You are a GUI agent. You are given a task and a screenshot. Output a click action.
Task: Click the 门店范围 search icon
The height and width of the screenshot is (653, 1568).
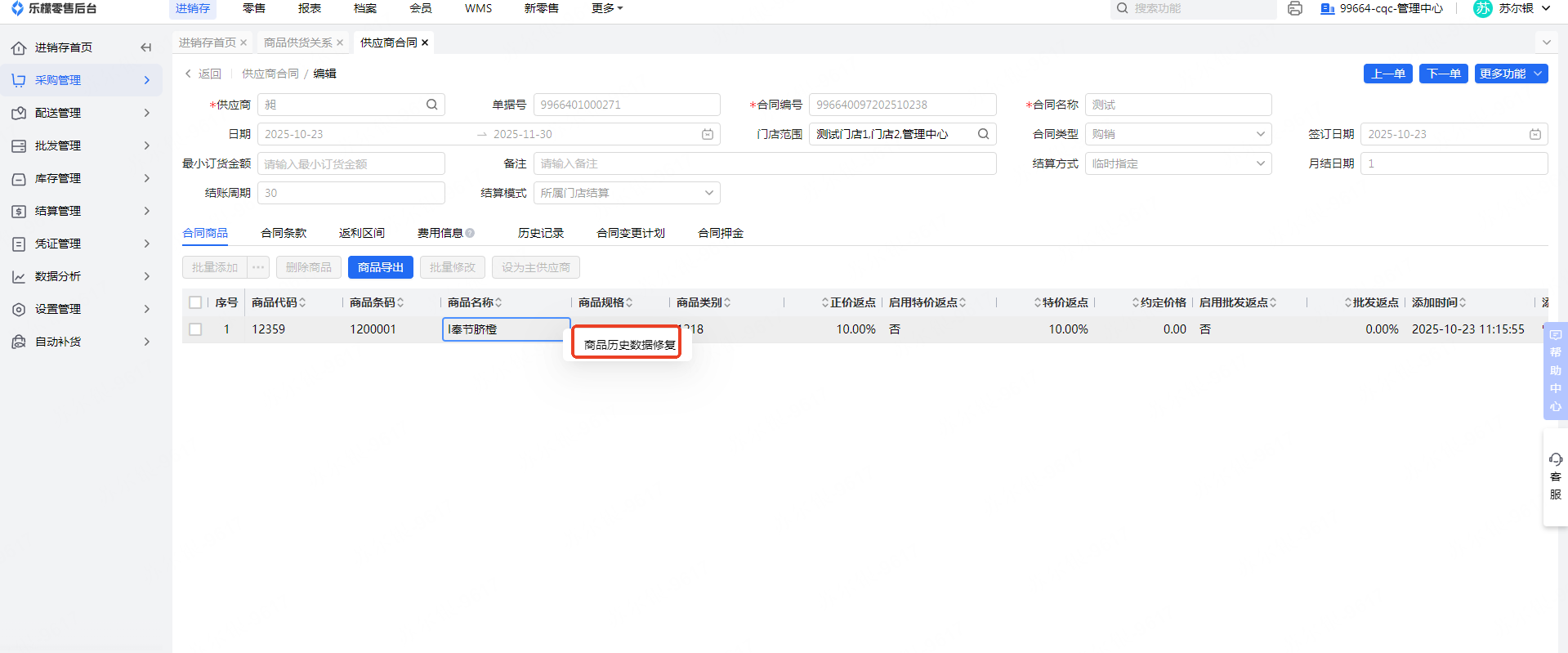[984, 134]
